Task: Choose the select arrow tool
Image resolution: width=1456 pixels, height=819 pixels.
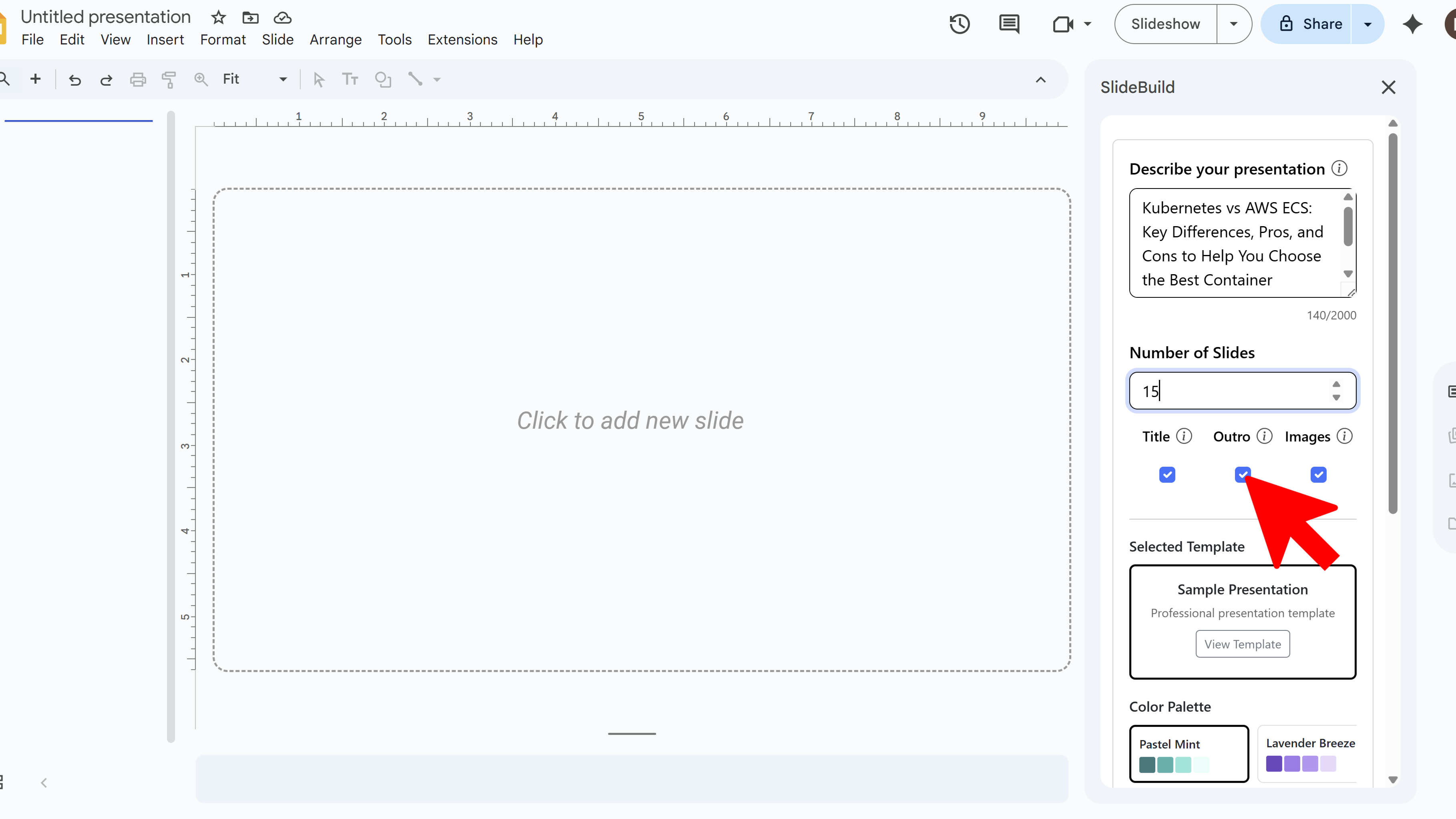Action: pyautogui.click(x=319, y=80)
